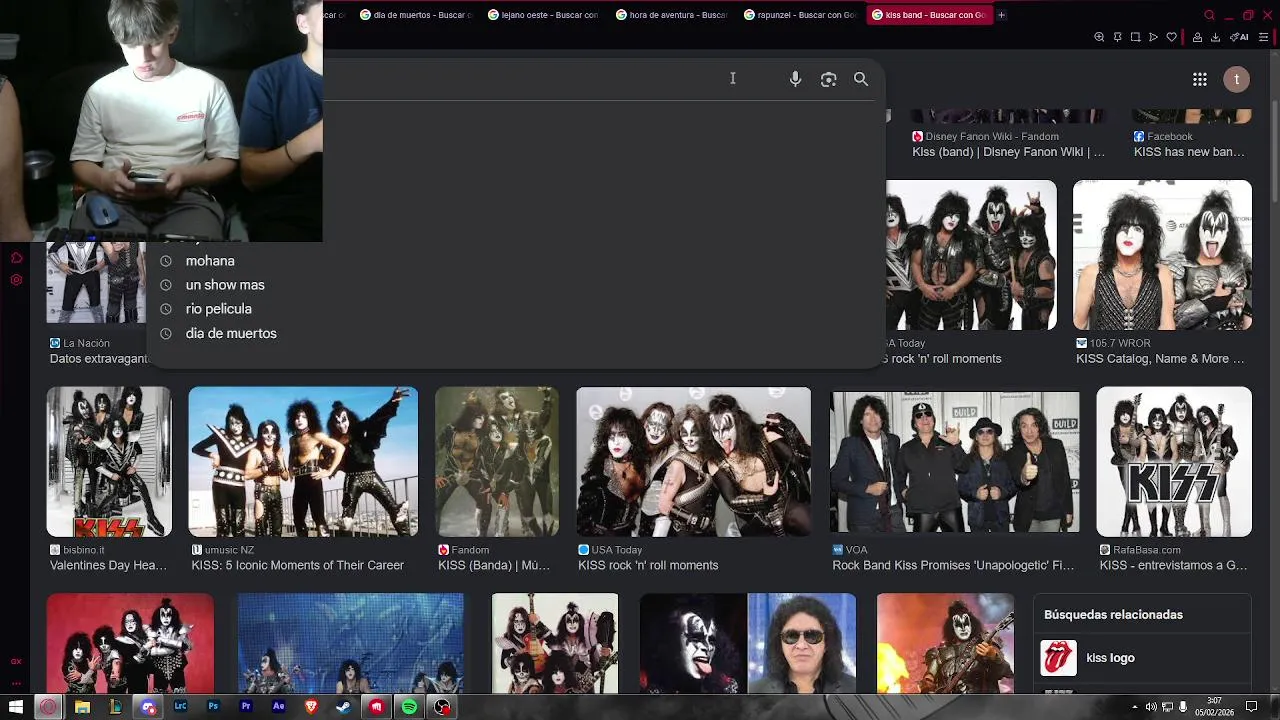
Task: Add page to favorites with heart icon
Action: pos(1172,37)
